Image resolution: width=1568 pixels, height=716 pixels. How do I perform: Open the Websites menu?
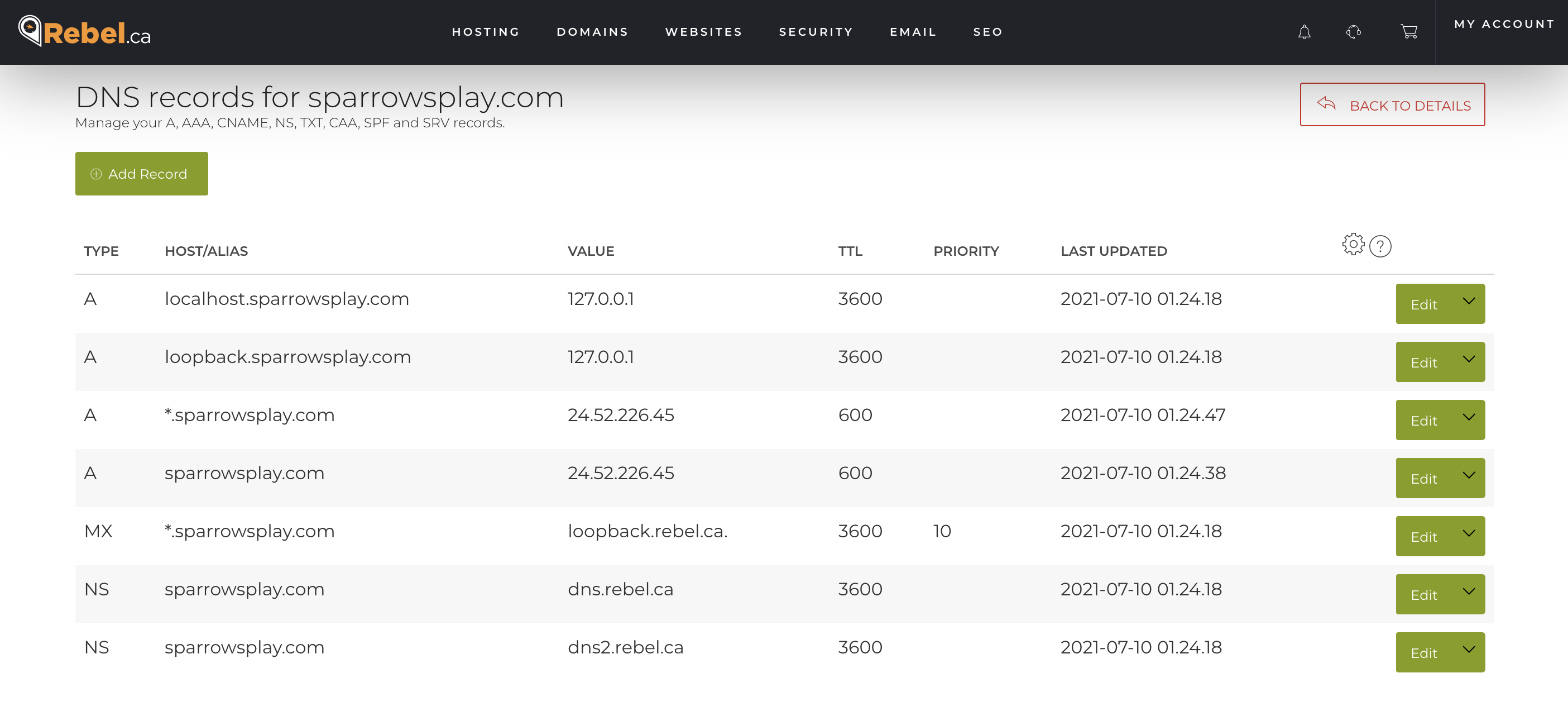[x=704, y=32]
